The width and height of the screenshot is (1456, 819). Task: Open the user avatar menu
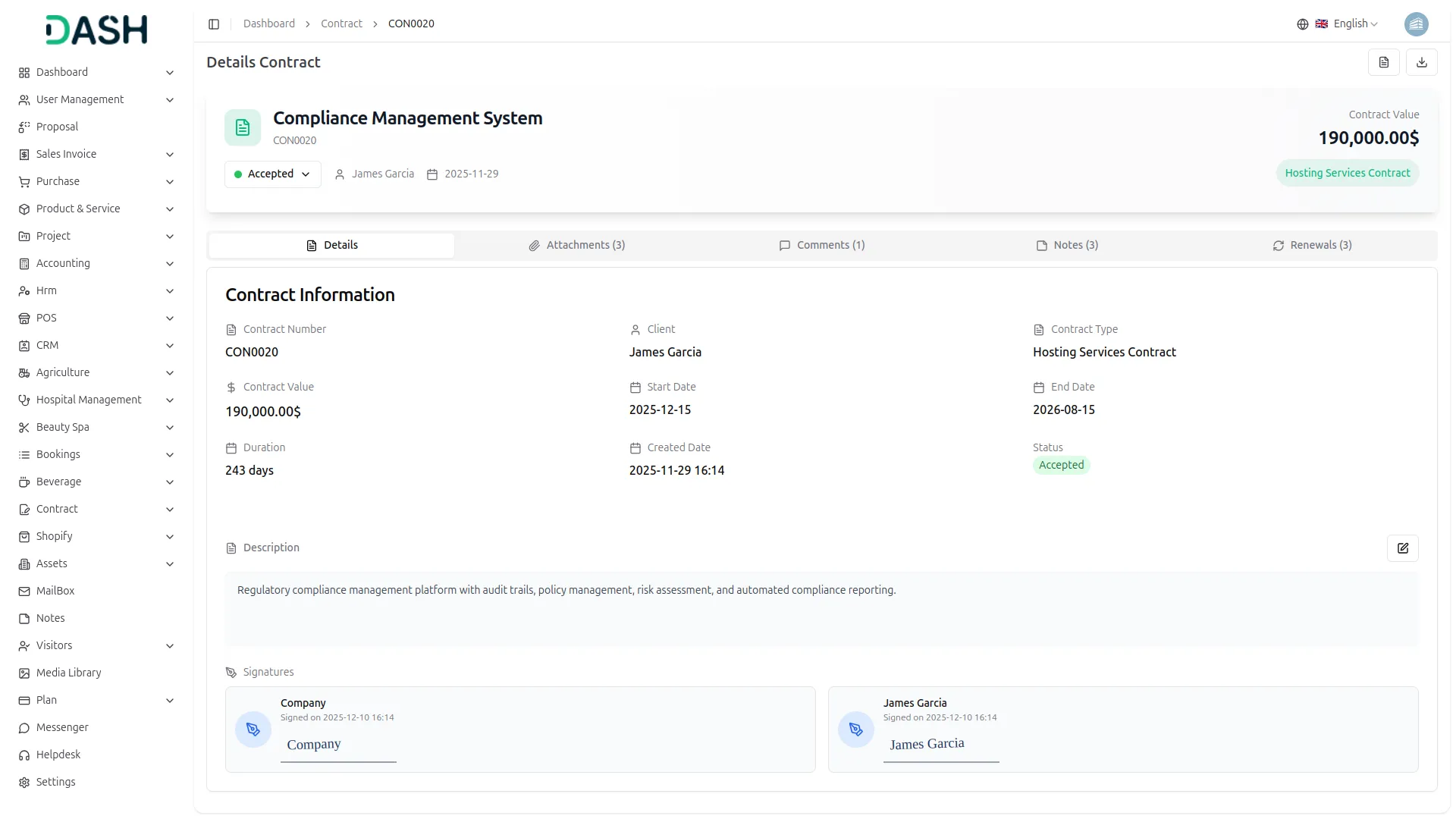[x=1416, y=24]
